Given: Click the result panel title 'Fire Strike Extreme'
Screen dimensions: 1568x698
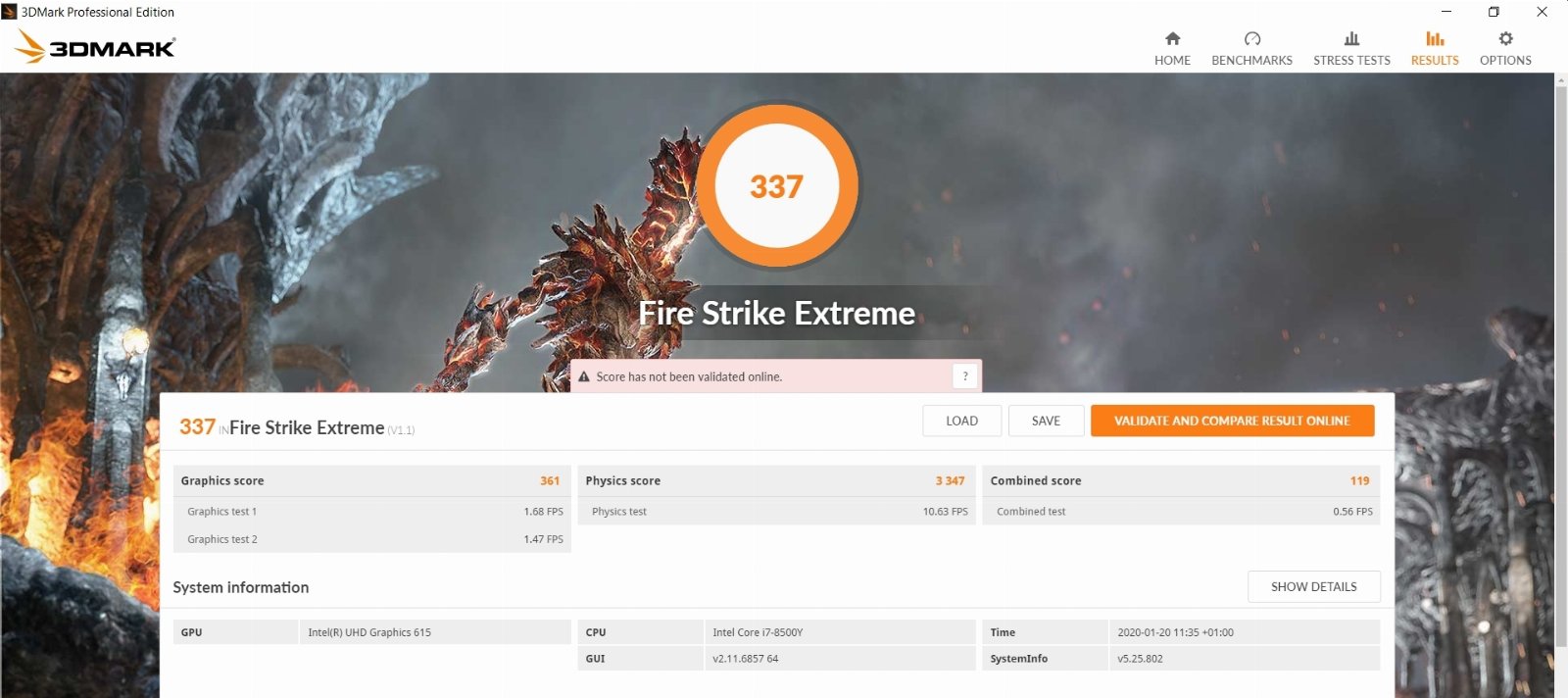Looking at the screenshot, I should point(307,427).
